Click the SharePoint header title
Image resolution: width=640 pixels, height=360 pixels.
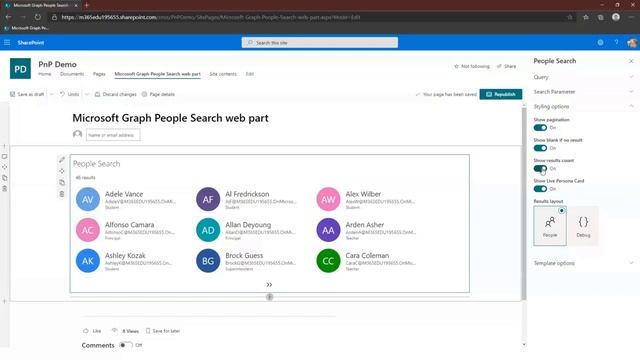[x=31, y=42]
